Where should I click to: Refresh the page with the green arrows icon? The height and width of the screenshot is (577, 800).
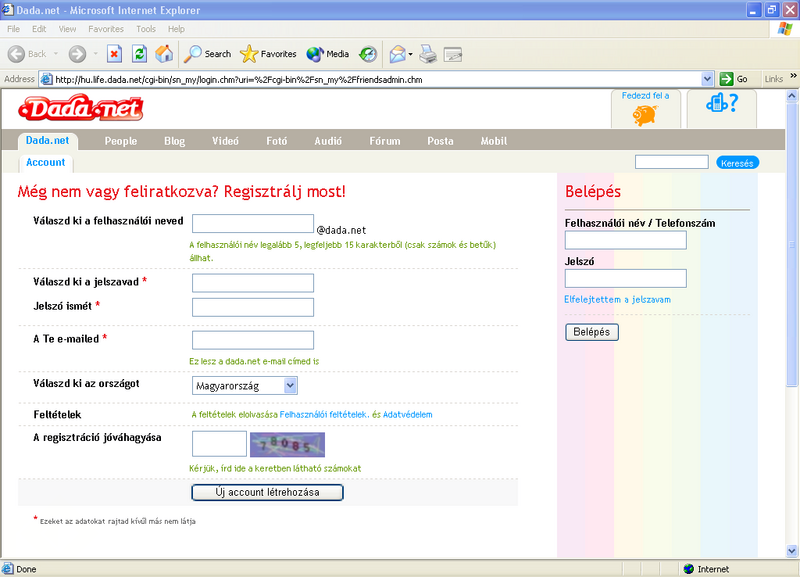click(139, 54)
